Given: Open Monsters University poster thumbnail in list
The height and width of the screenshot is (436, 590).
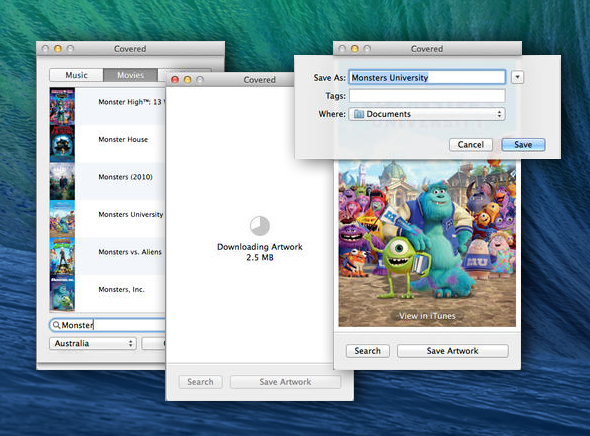Looking at the screenshot, I should click(x=62, y=219).
